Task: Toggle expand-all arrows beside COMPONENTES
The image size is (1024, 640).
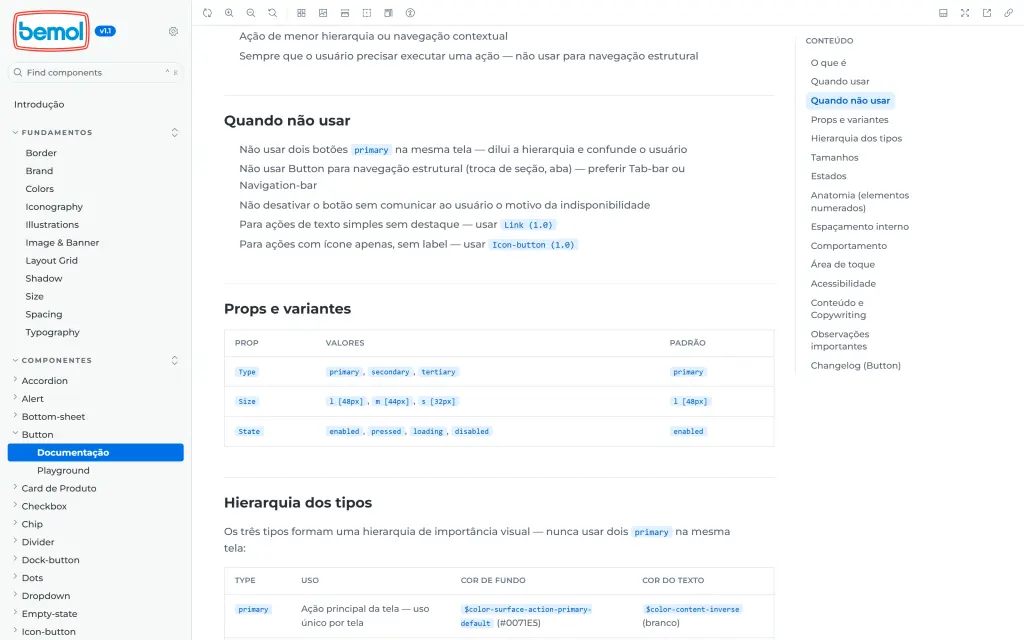Action: [174, 360]
